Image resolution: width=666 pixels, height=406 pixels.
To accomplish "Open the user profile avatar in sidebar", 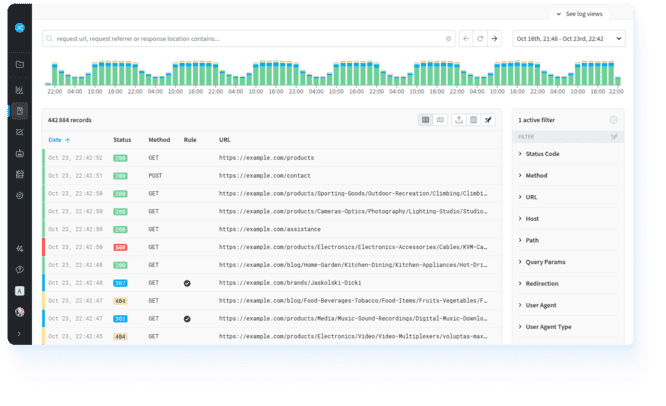I will [20, 312].
